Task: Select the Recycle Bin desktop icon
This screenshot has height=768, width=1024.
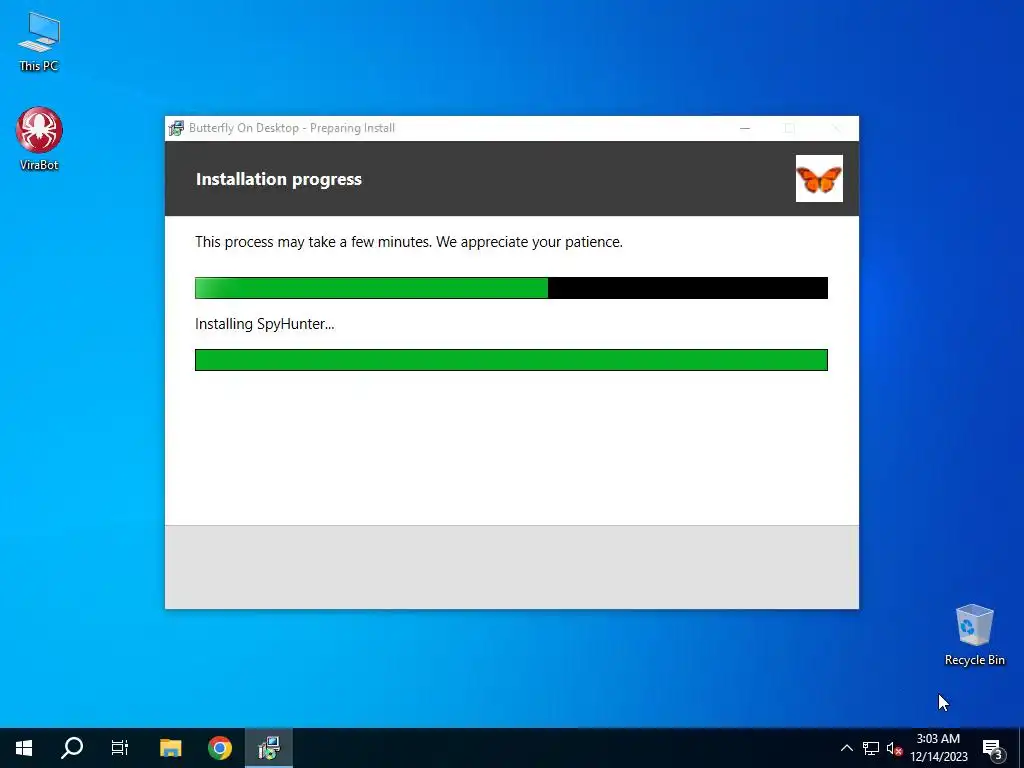Action: [974, 635]
